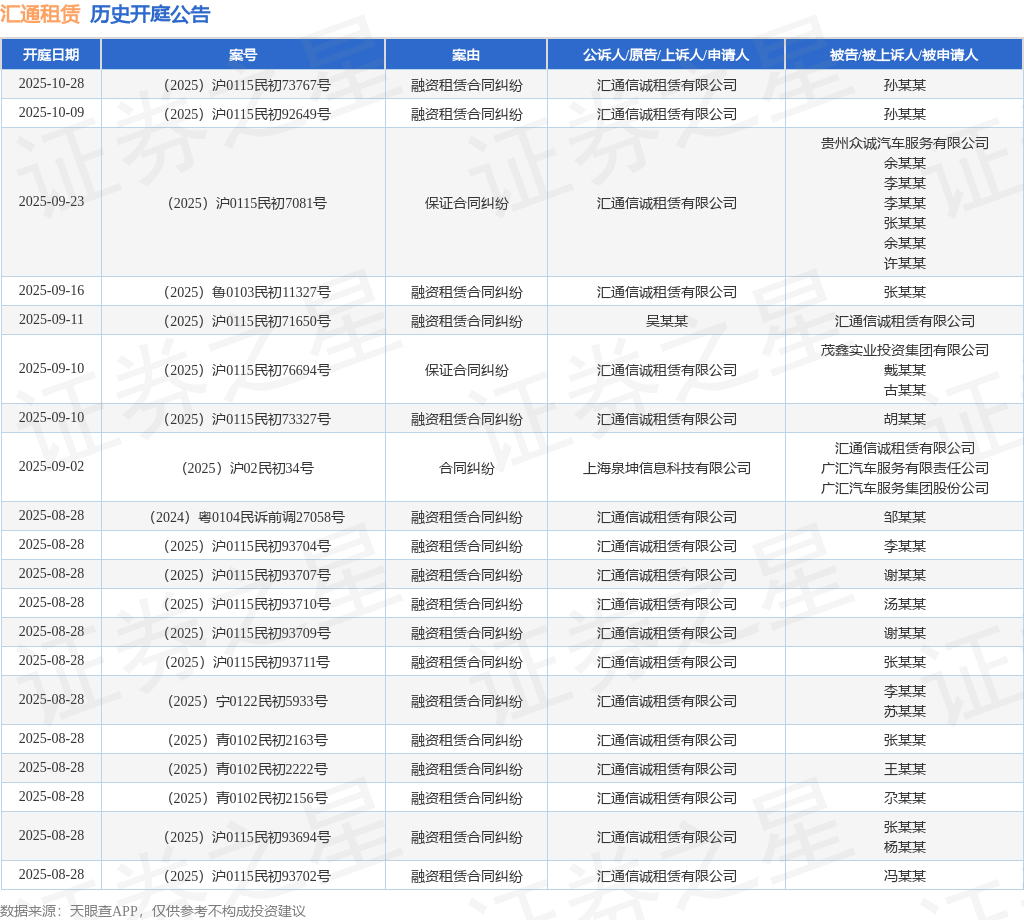Click case number (2025)沪02民初34号
This screenshot has height=920, width=1024.
[x=247, y=468]
